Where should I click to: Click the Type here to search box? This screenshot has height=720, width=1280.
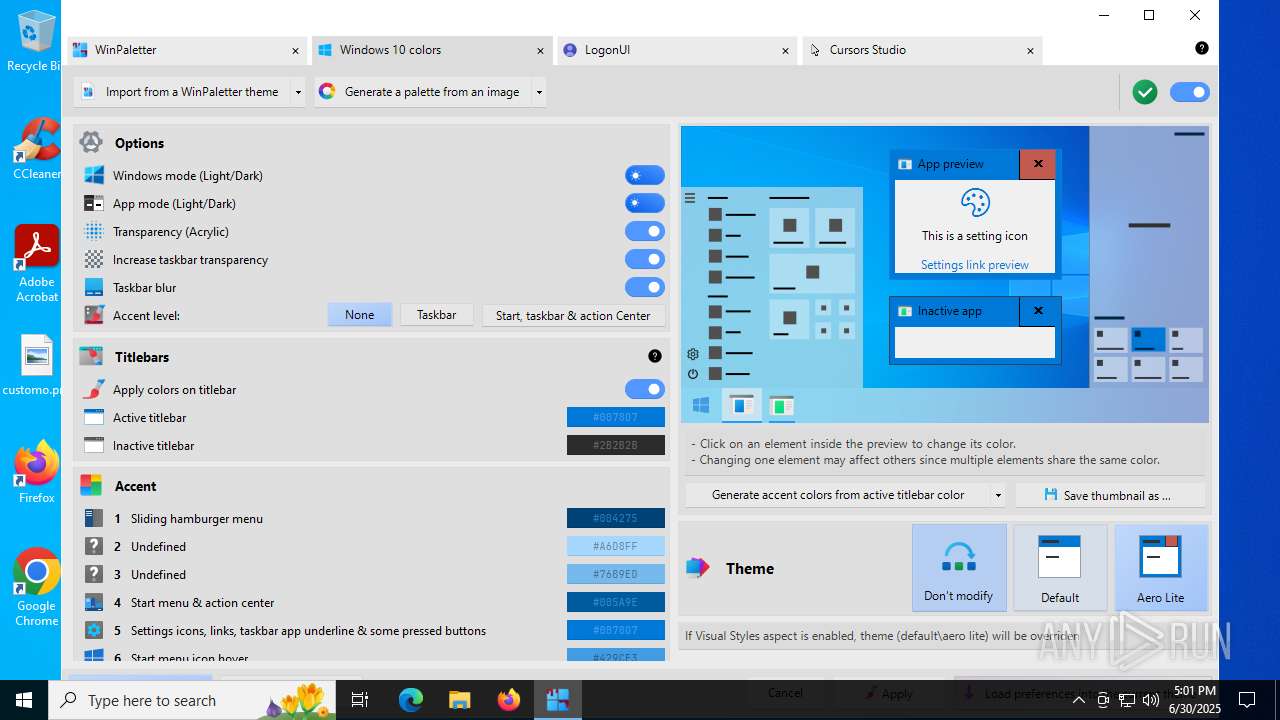point(193,700)
